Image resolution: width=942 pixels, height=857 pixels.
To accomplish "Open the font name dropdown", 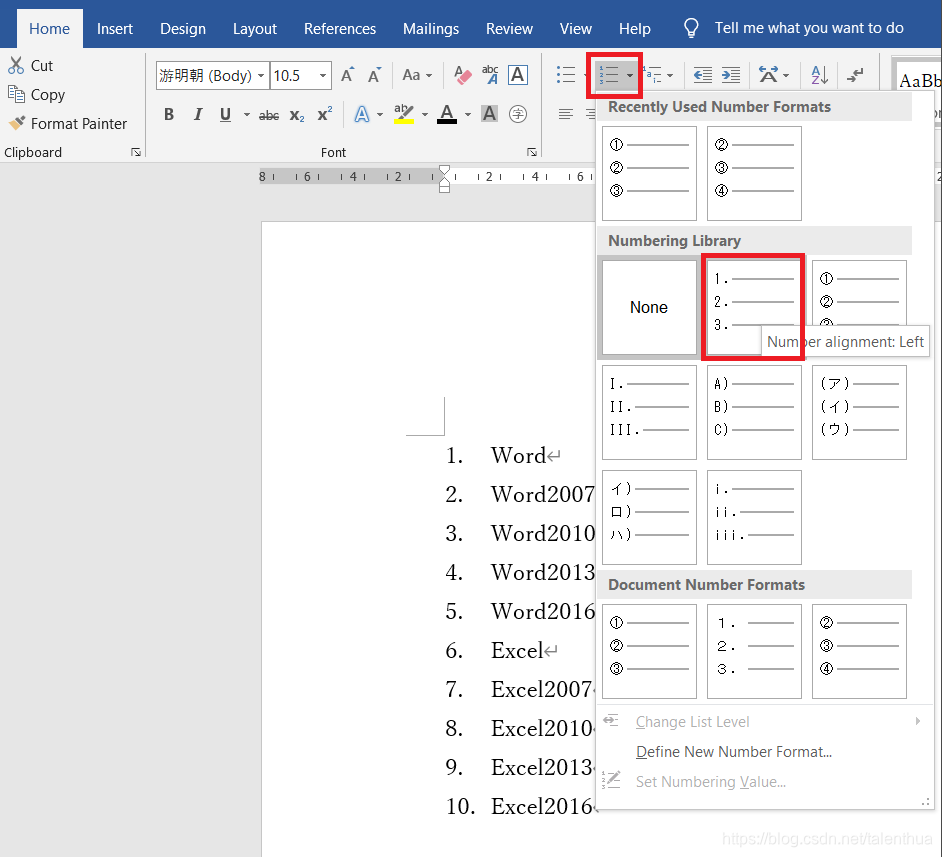I will coord(261,76).
